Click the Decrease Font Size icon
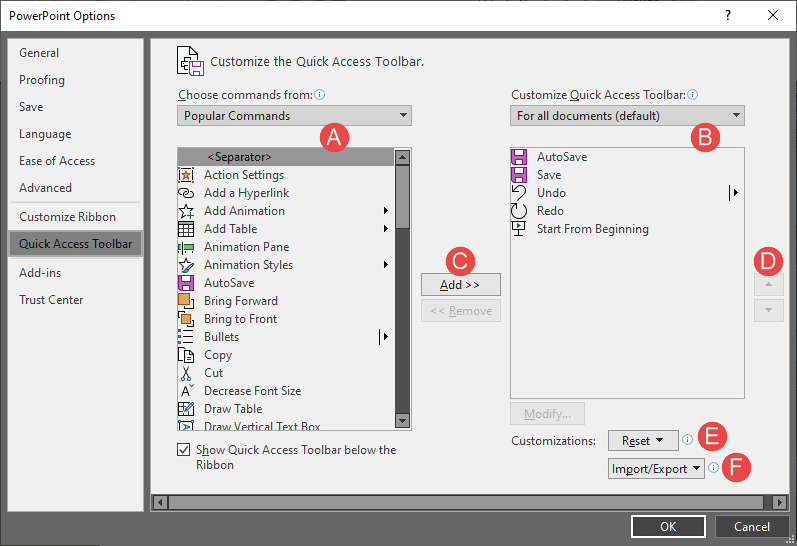This screenshot has width=797, height=546. (186, 391)
